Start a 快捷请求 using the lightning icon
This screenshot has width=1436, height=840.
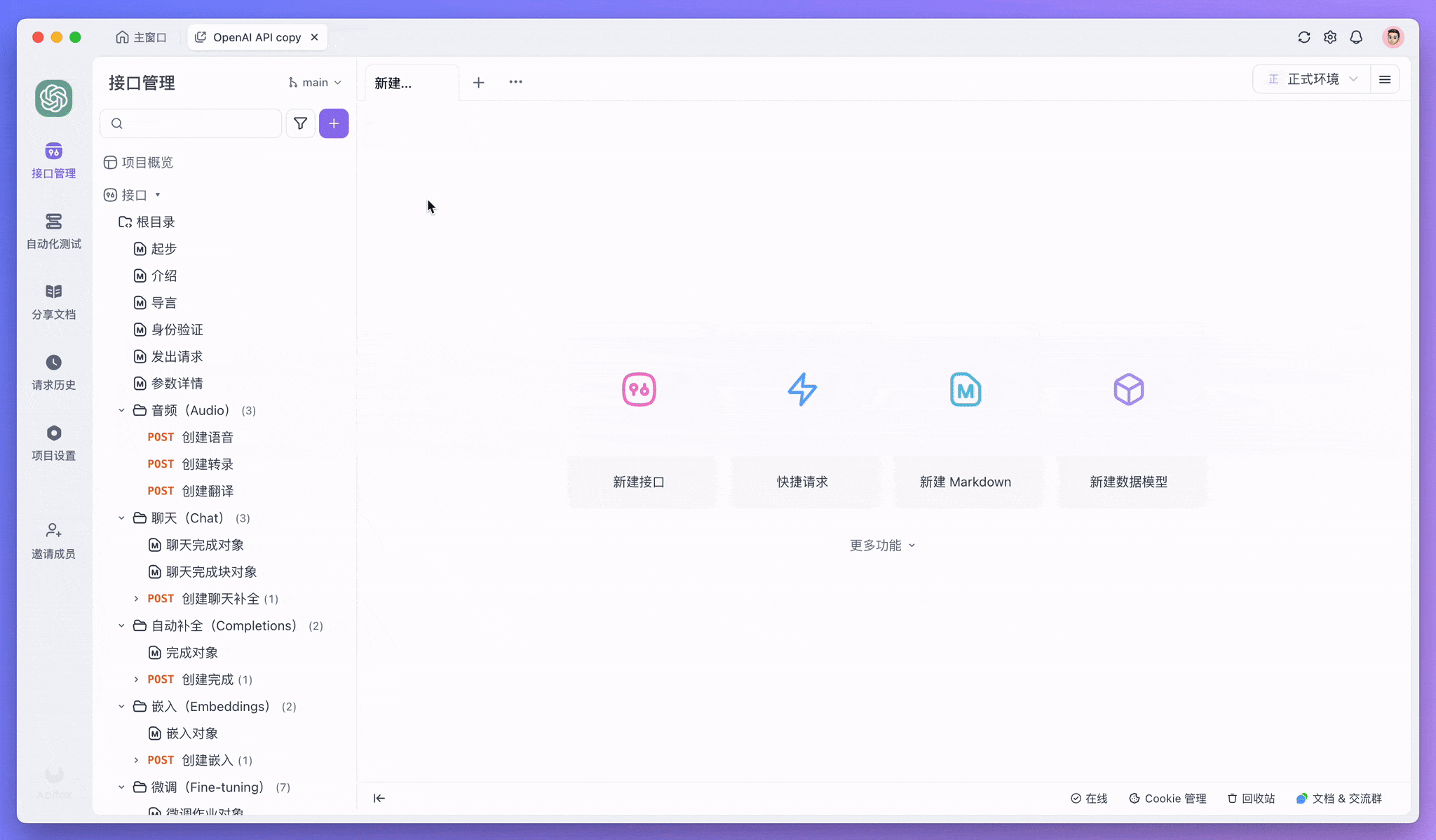click(802, 389)
